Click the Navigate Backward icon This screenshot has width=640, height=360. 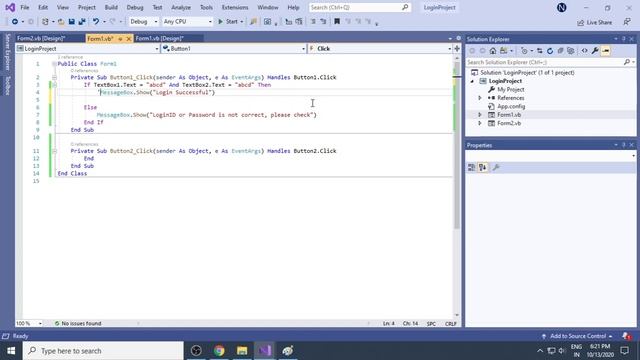pyautogui.click(x=15, y=22)
